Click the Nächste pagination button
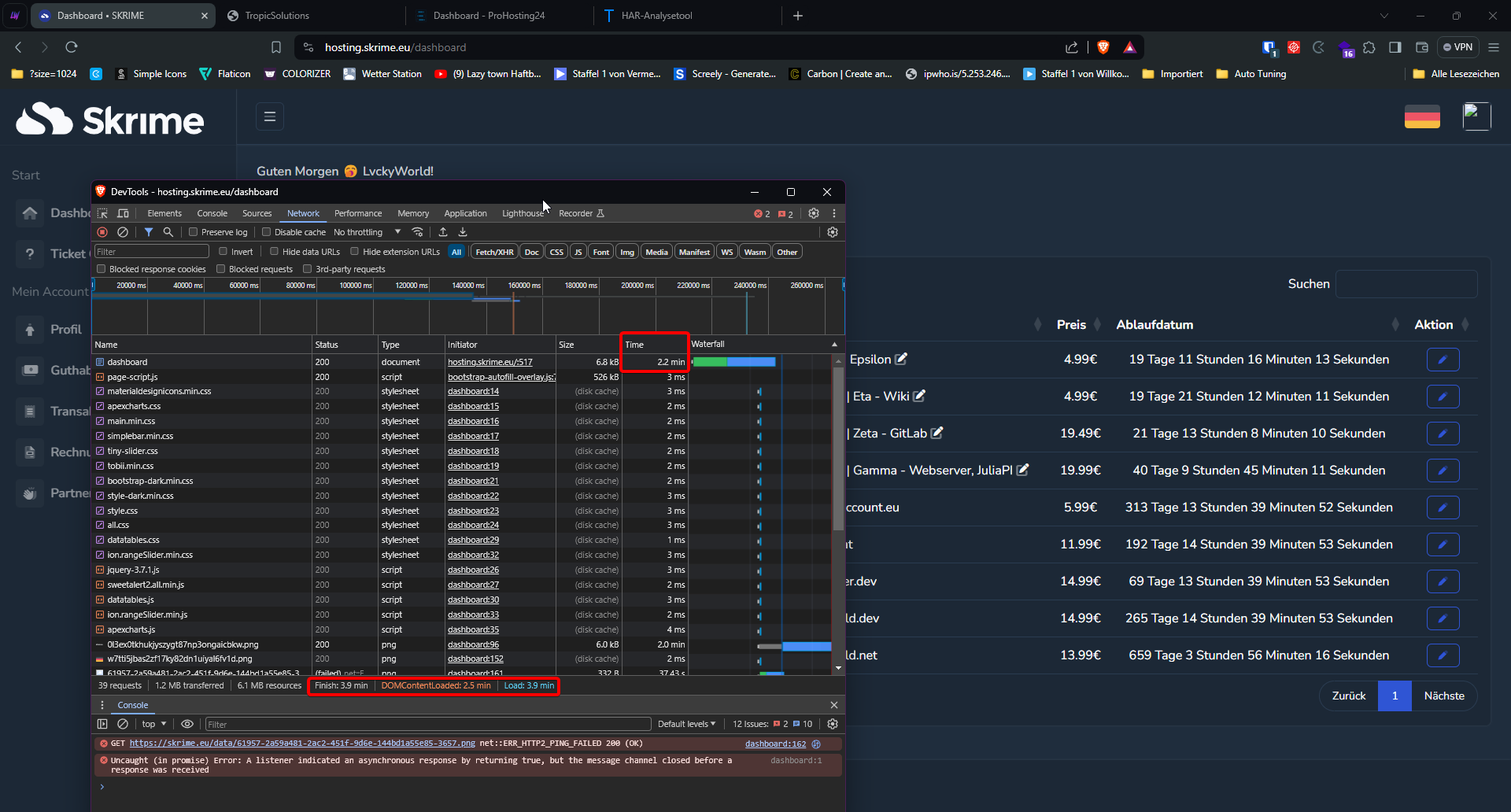The height and width of the screenshot is (812, 1511). click(x=1444, y=696)
